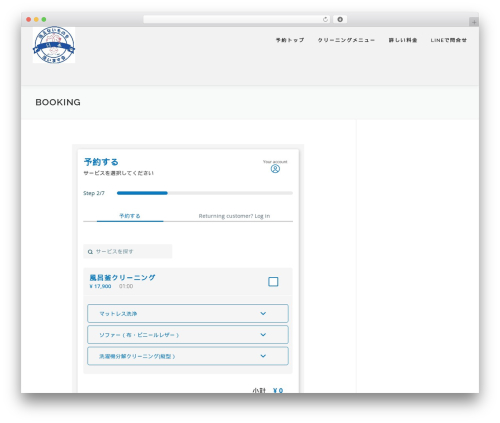Click the Step 2/7 progress bar
Viewport: 500px width, 423px height.
click(x=205, y=193)
